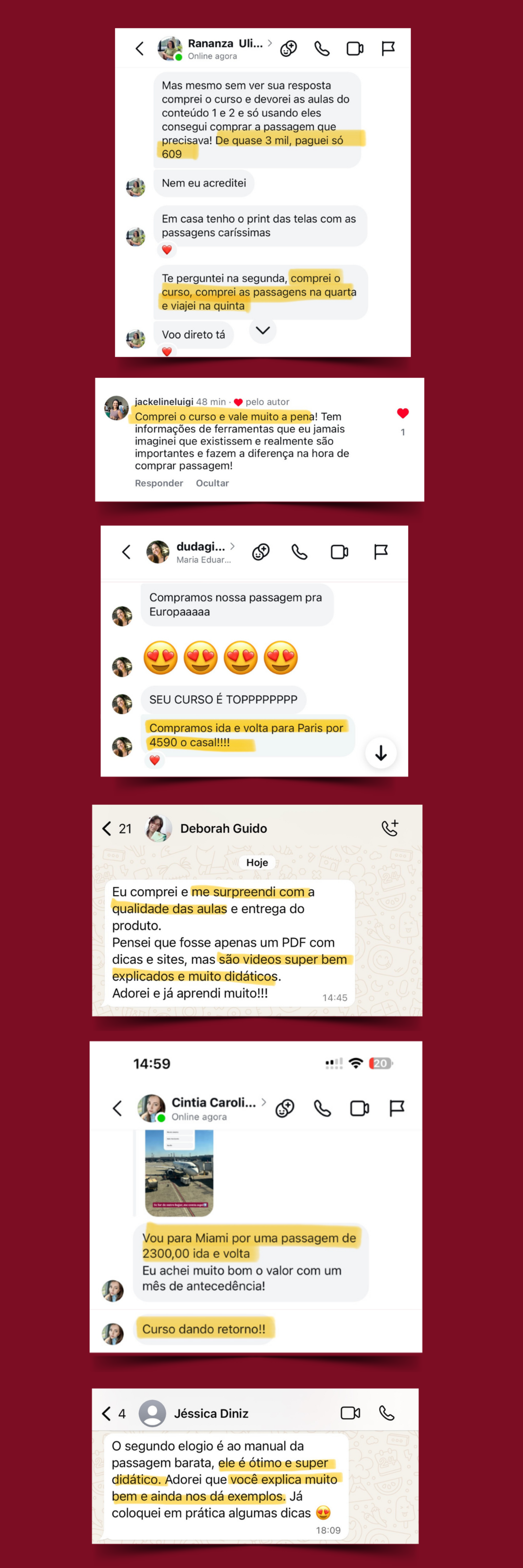Click Ocultar under jackelineluigi's comment
The height and width of the screenshot is (1568, 523).
tap(212, 483)
